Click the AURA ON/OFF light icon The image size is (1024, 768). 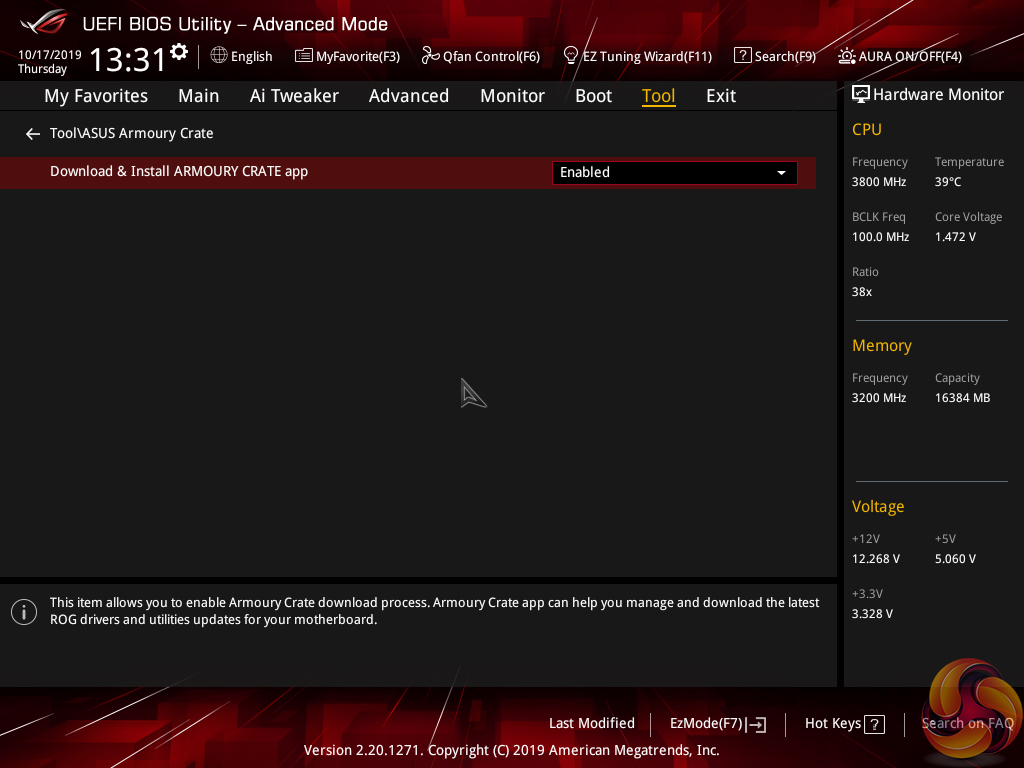(846, 56)
